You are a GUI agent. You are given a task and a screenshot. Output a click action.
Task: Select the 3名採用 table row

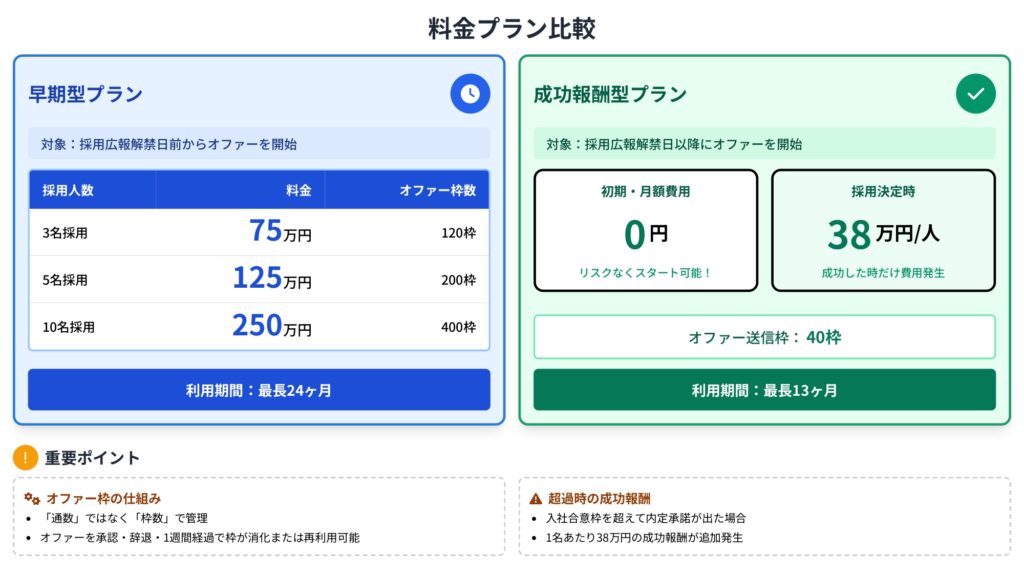click(x=259, y=233)
